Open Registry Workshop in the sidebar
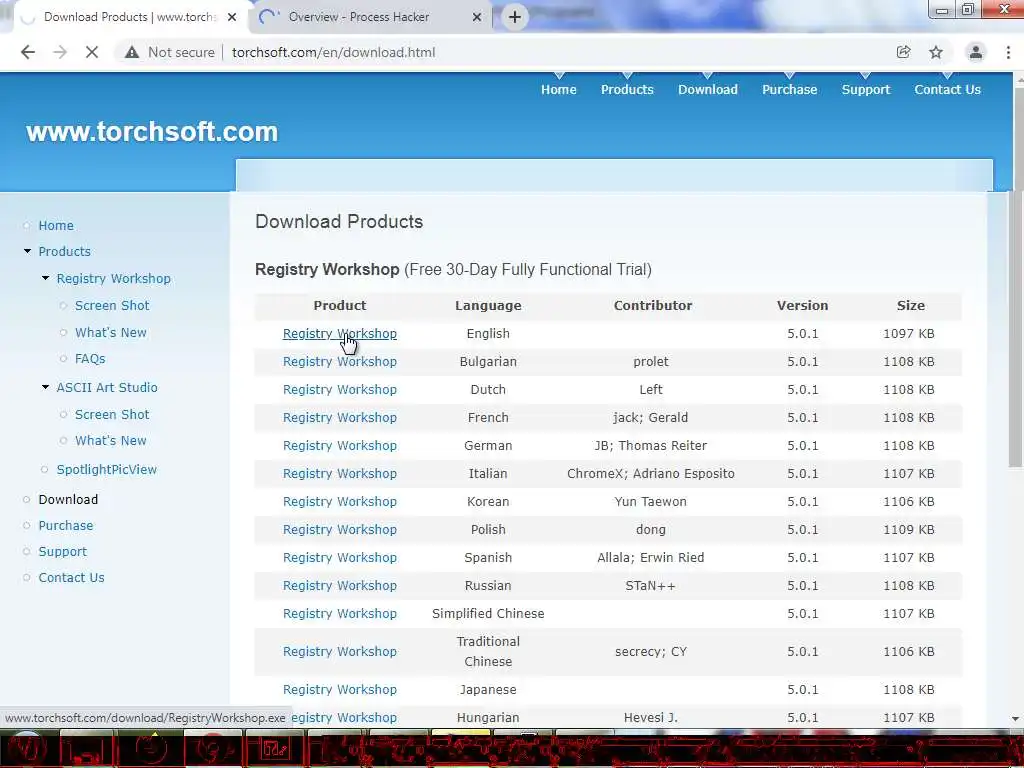1024x768 pixels. point(114,279)
